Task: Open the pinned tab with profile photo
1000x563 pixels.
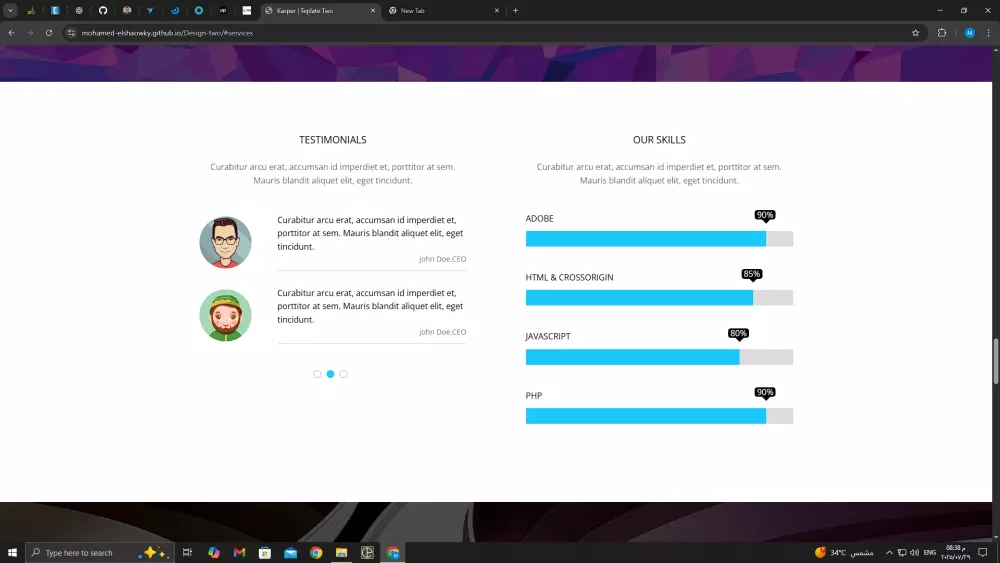Action: point(127,10)
